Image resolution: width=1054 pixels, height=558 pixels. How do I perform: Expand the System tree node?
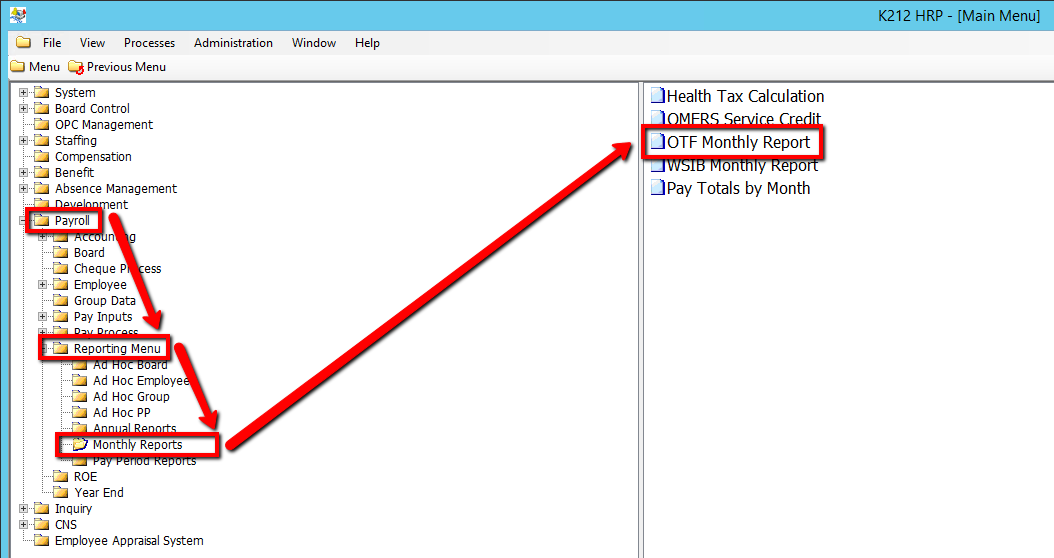point(24,93)
